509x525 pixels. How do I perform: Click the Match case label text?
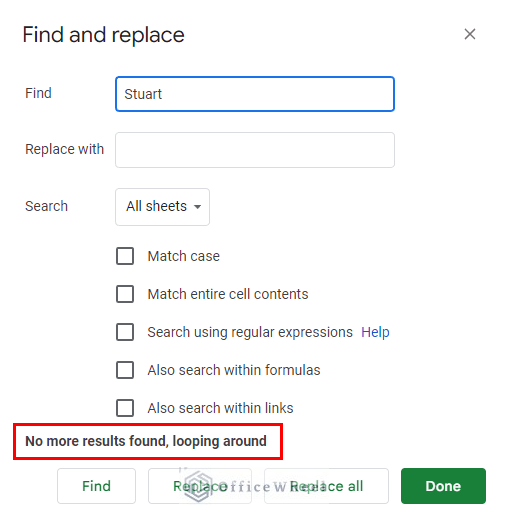(x=184, y=256)
